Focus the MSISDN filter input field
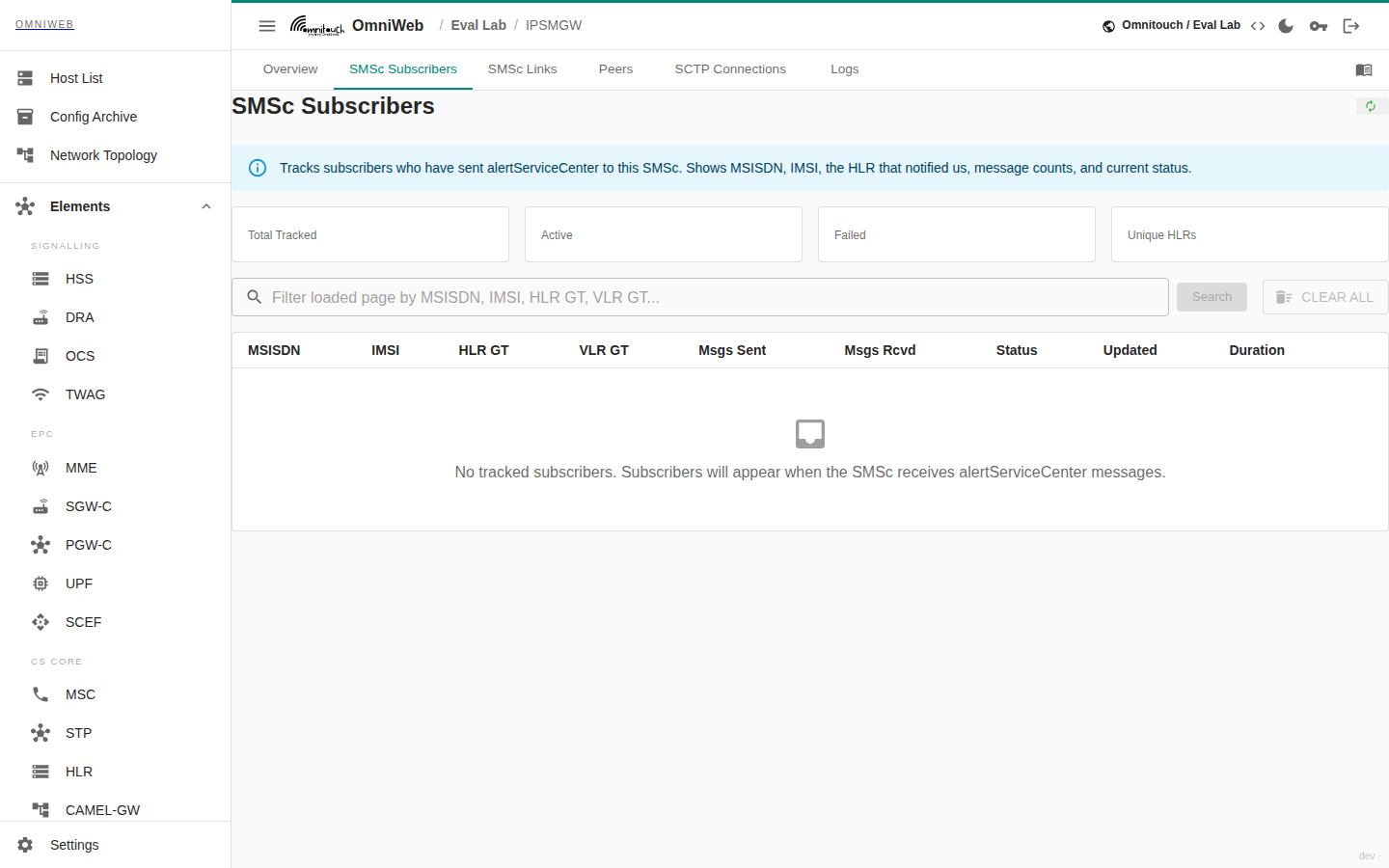 (700, 297)
